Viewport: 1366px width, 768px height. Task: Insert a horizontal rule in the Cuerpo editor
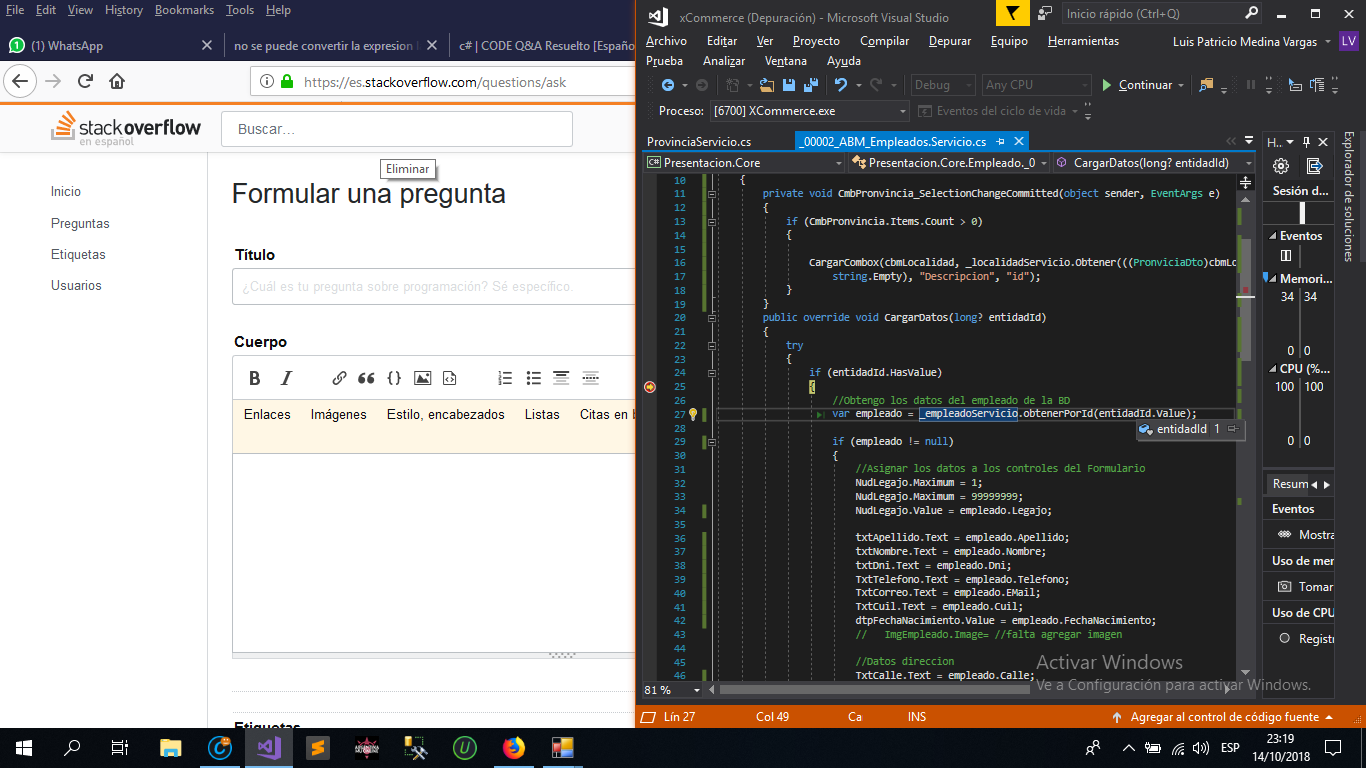591,378
